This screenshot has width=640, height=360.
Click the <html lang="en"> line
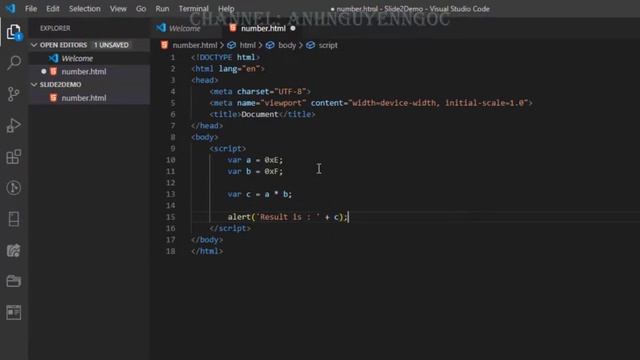227,69
